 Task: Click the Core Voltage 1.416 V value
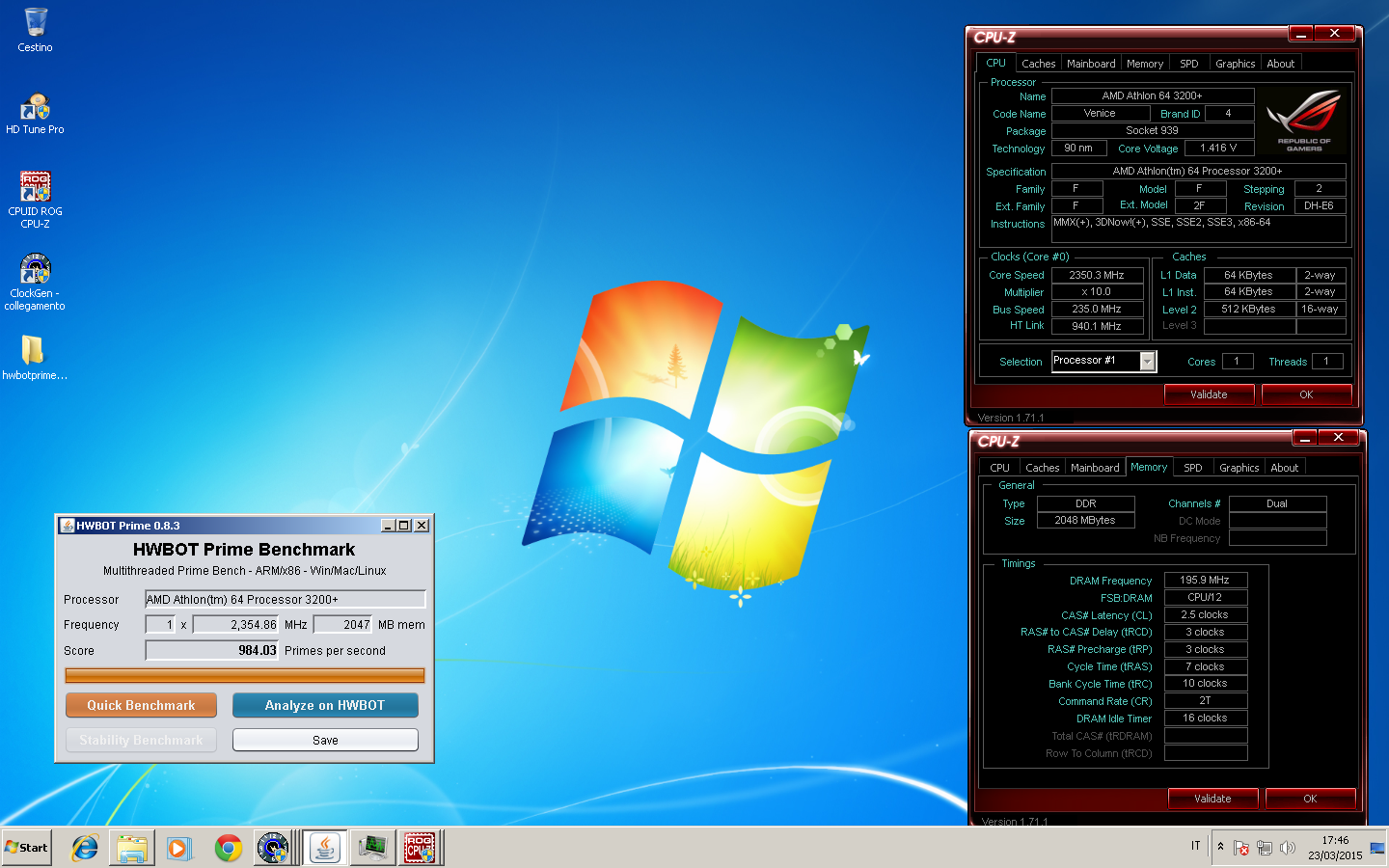(1218, 149)
